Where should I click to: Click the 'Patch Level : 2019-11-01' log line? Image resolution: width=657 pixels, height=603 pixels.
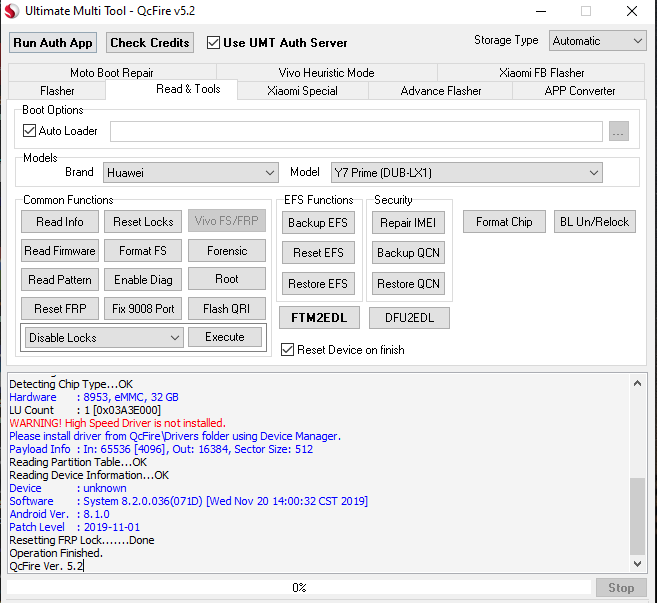(75, 527)
